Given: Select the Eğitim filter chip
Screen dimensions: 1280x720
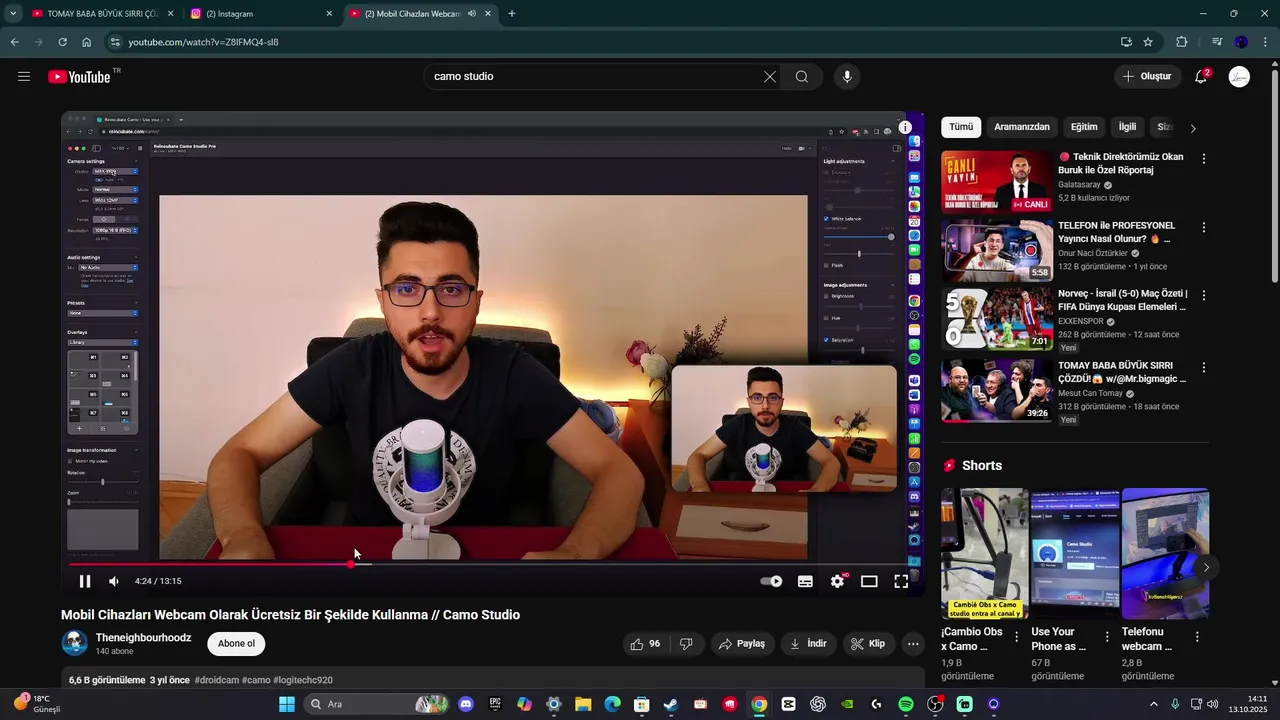Looking at the screenshot, I should pyautogui.click(x=1084, y=127).
